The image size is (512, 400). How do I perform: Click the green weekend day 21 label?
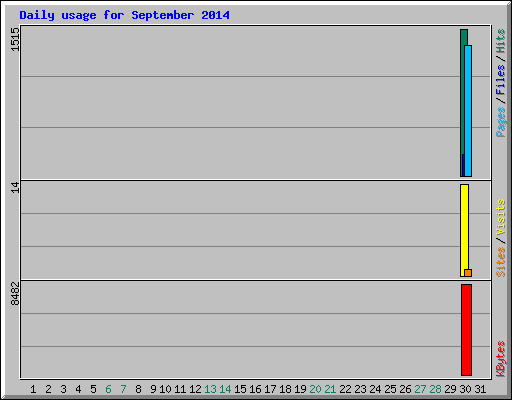pos(330,389)
